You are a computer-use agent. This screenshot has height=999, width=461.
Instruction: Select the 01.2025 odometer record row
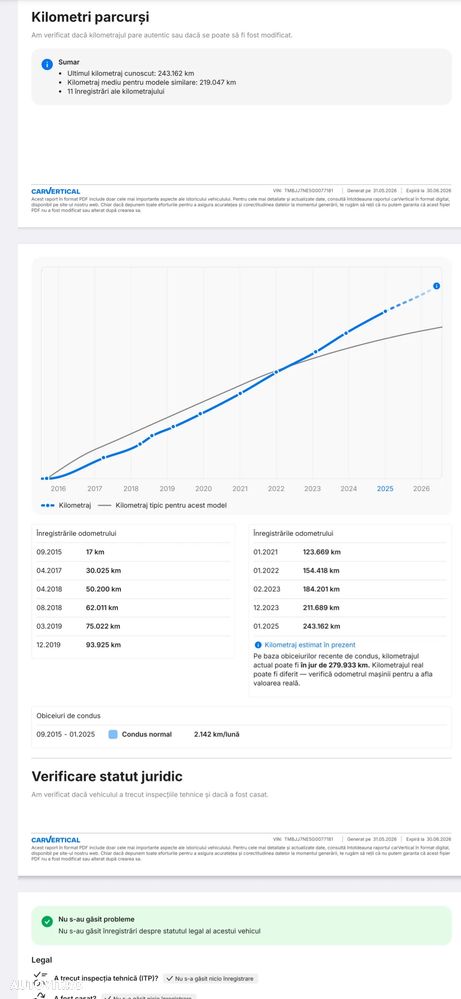tap(350, 626)
